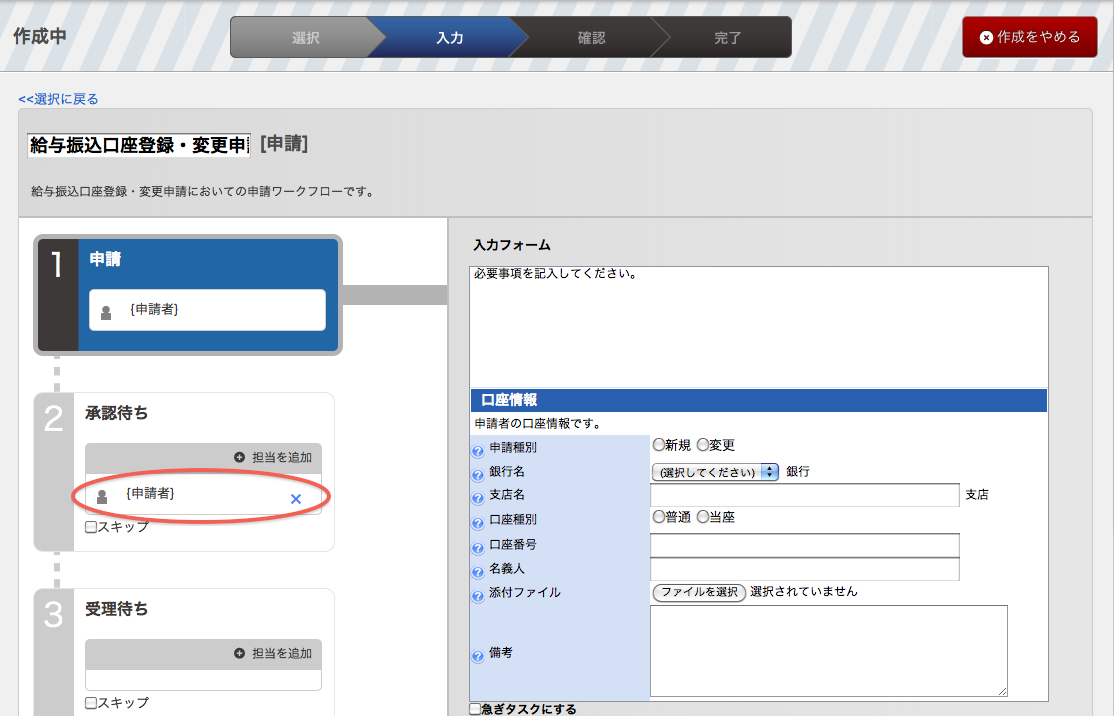Click the person icon in 申請 step

106,313
